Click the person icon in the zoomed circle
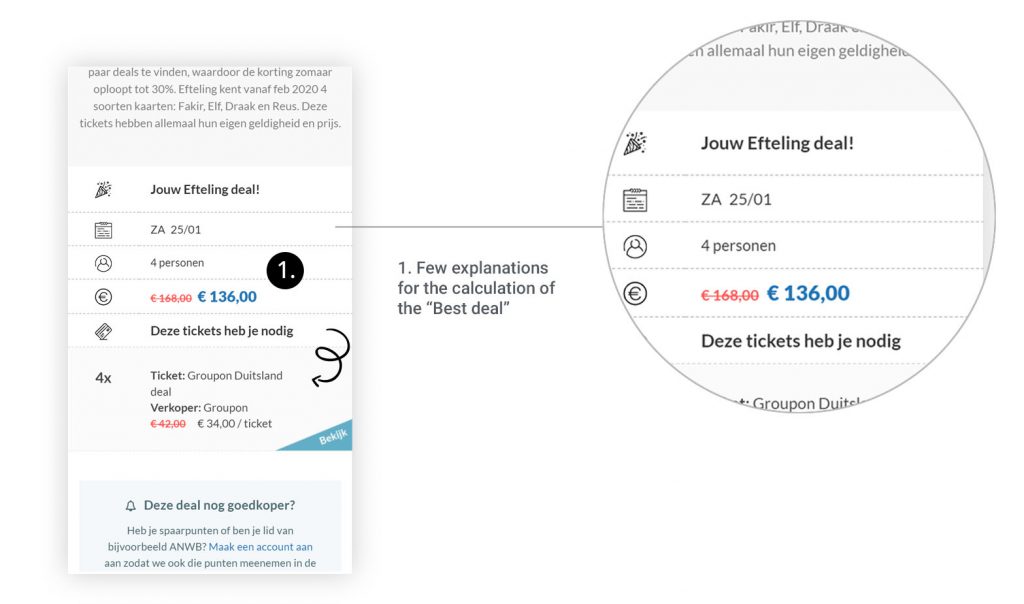Screen dimensions: 1024x604 635,246
